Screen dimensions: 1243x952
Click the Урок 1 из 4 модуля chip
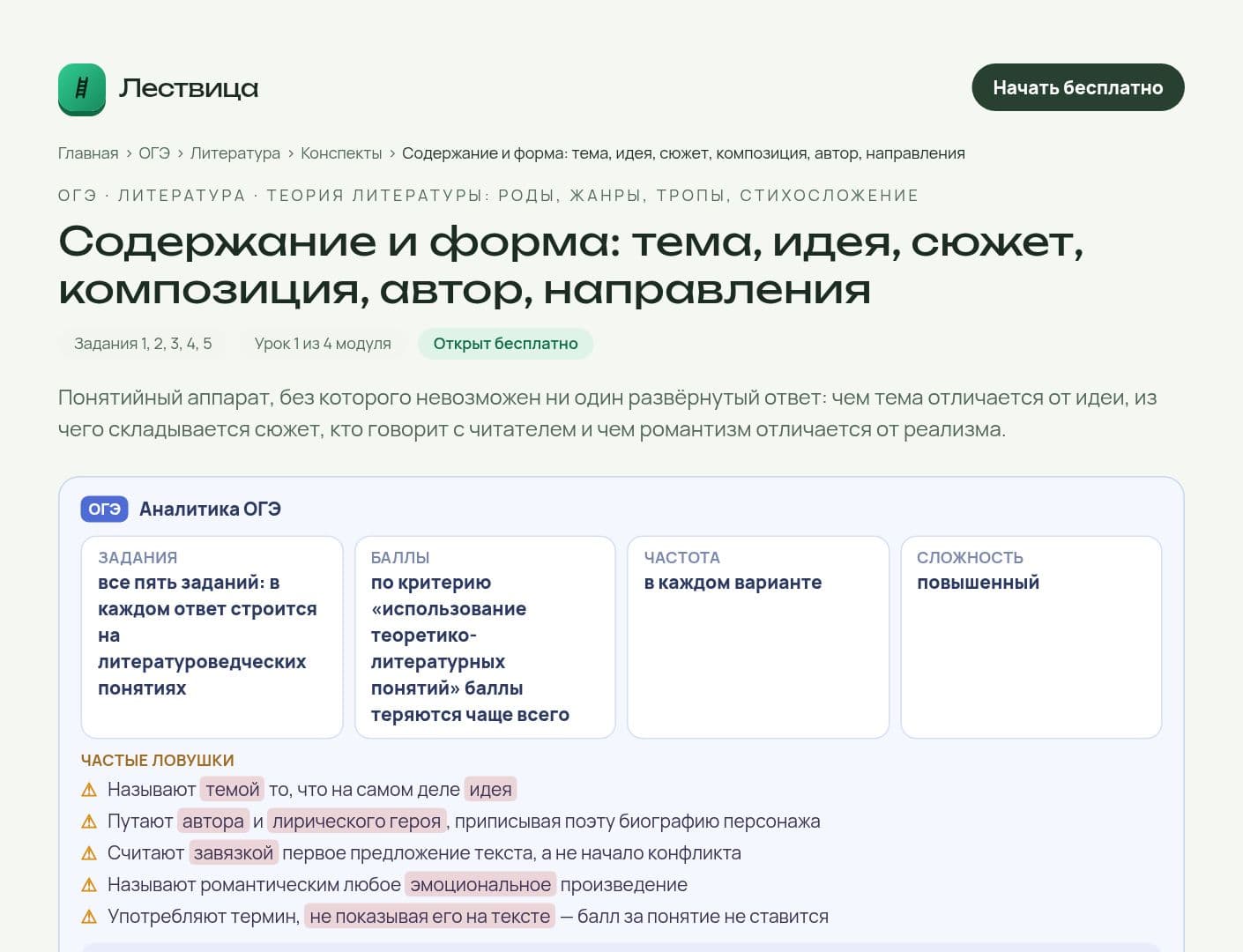(323, 344)
